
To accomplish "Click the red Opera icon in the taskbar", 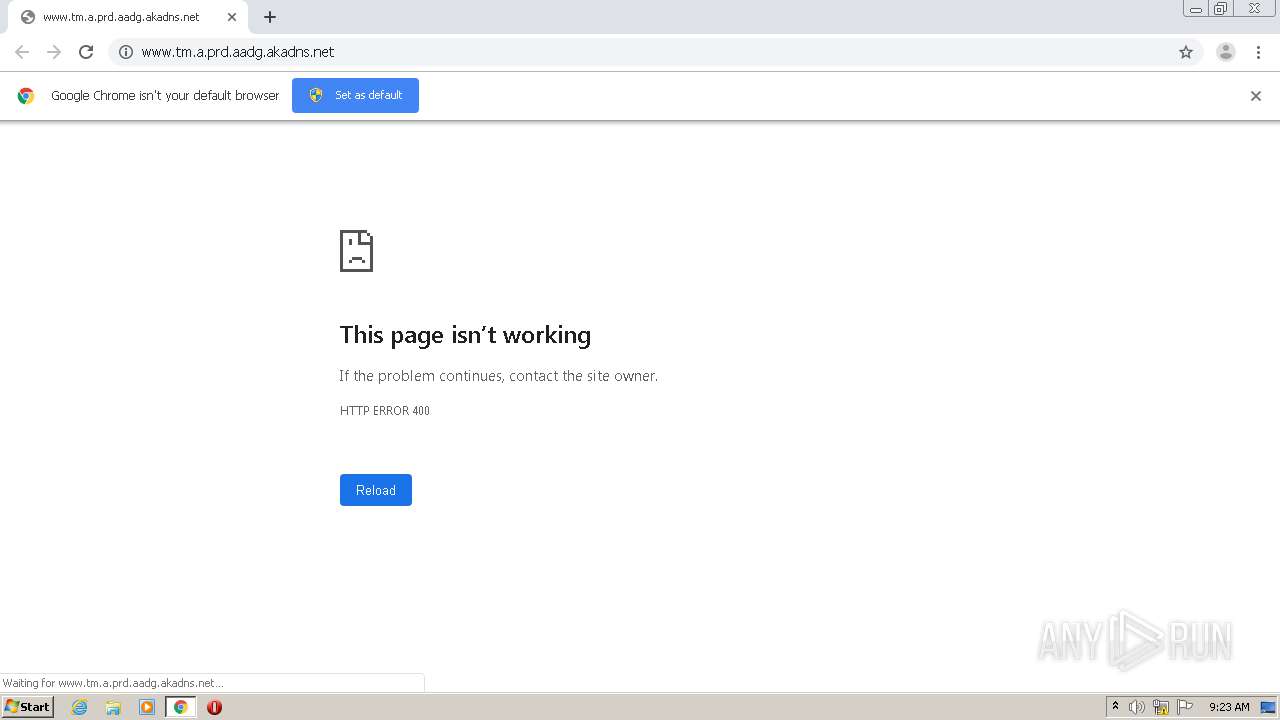I will coord(214,707).
